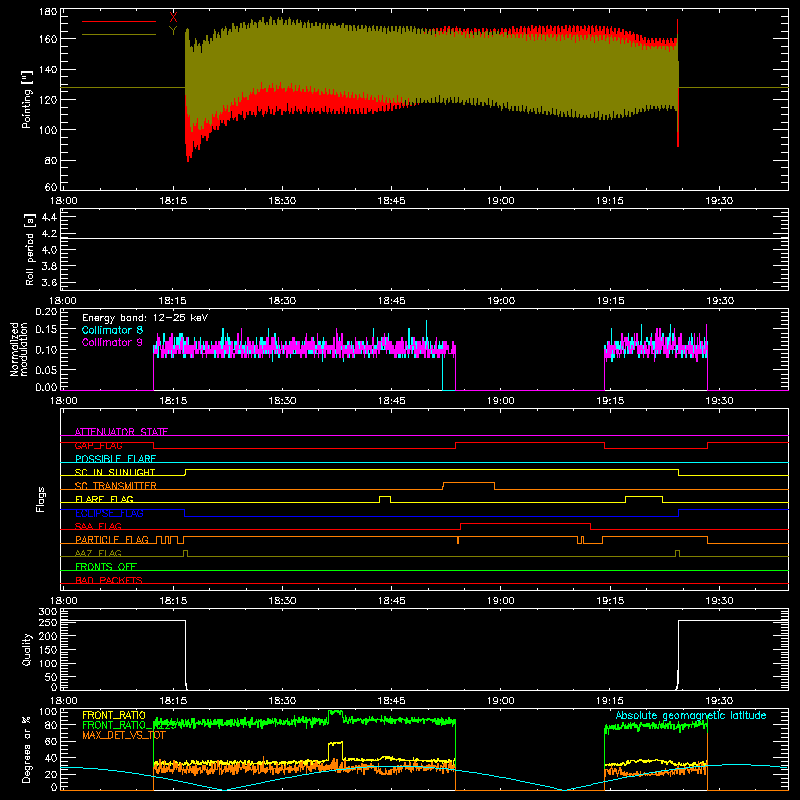Click the 19:30 time label under the Quality plot
This screenshot has height=800, width=800.
point(719,701)
